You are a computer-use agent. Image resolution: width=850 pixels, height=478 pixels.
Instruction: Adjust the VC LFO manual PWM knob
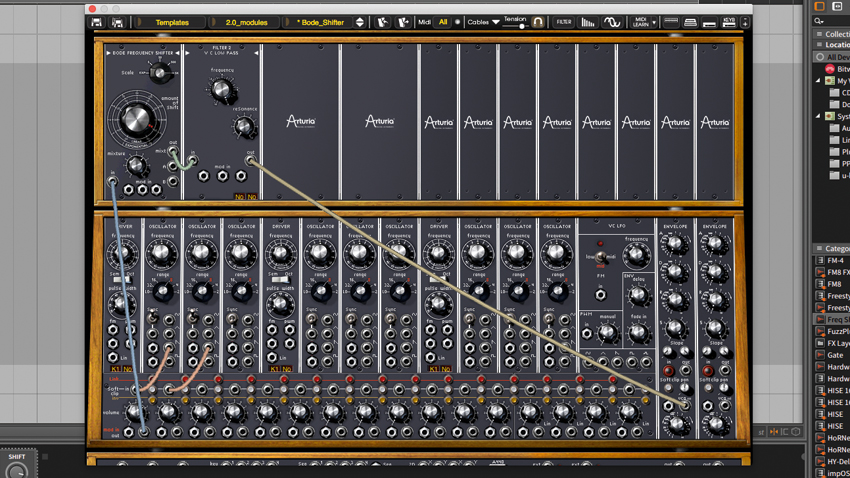607,333
